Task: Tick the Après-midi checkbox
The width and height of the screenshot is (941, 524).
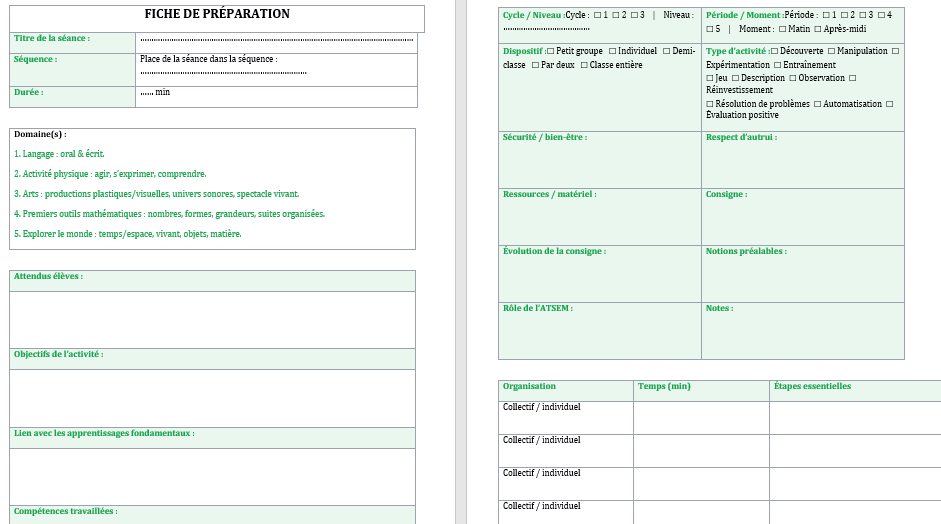Action: pos(817,29)
